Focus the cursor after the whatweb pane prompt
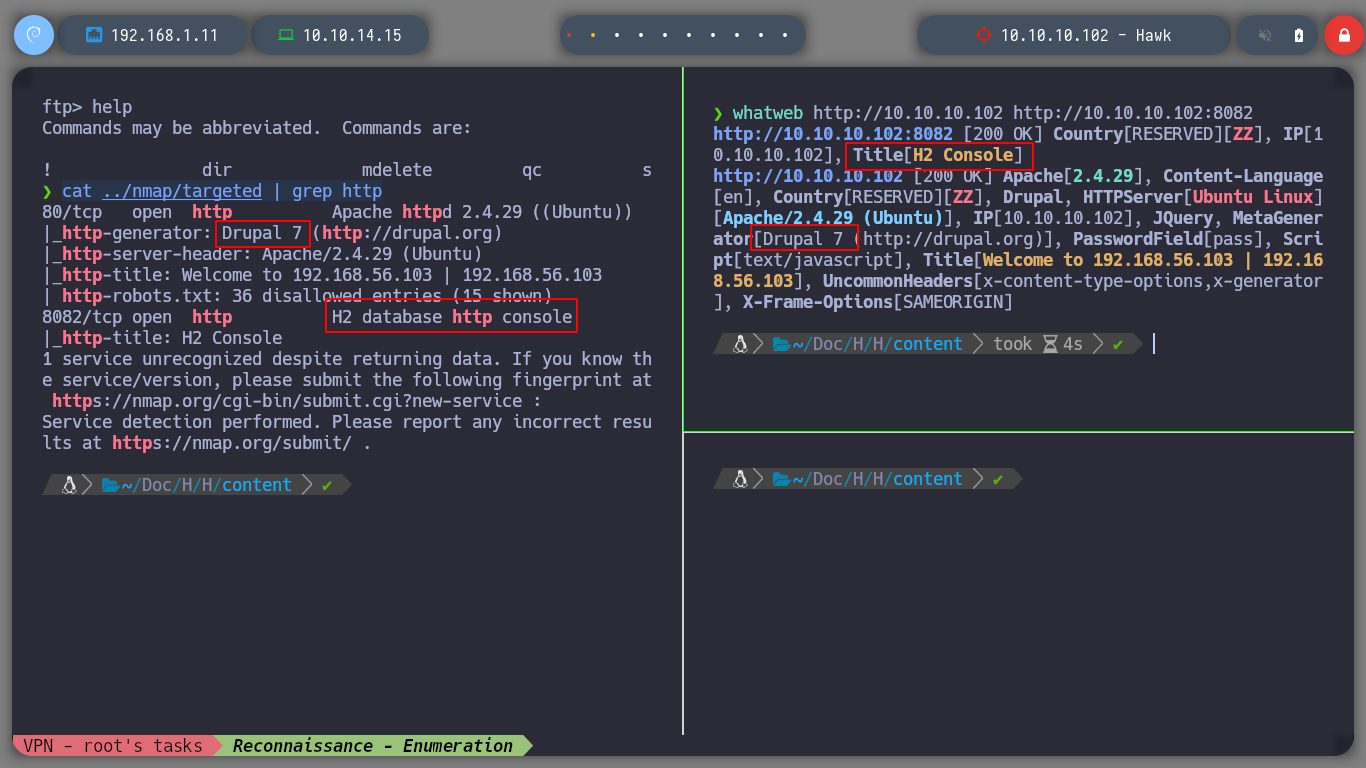 pos(1154,343)
